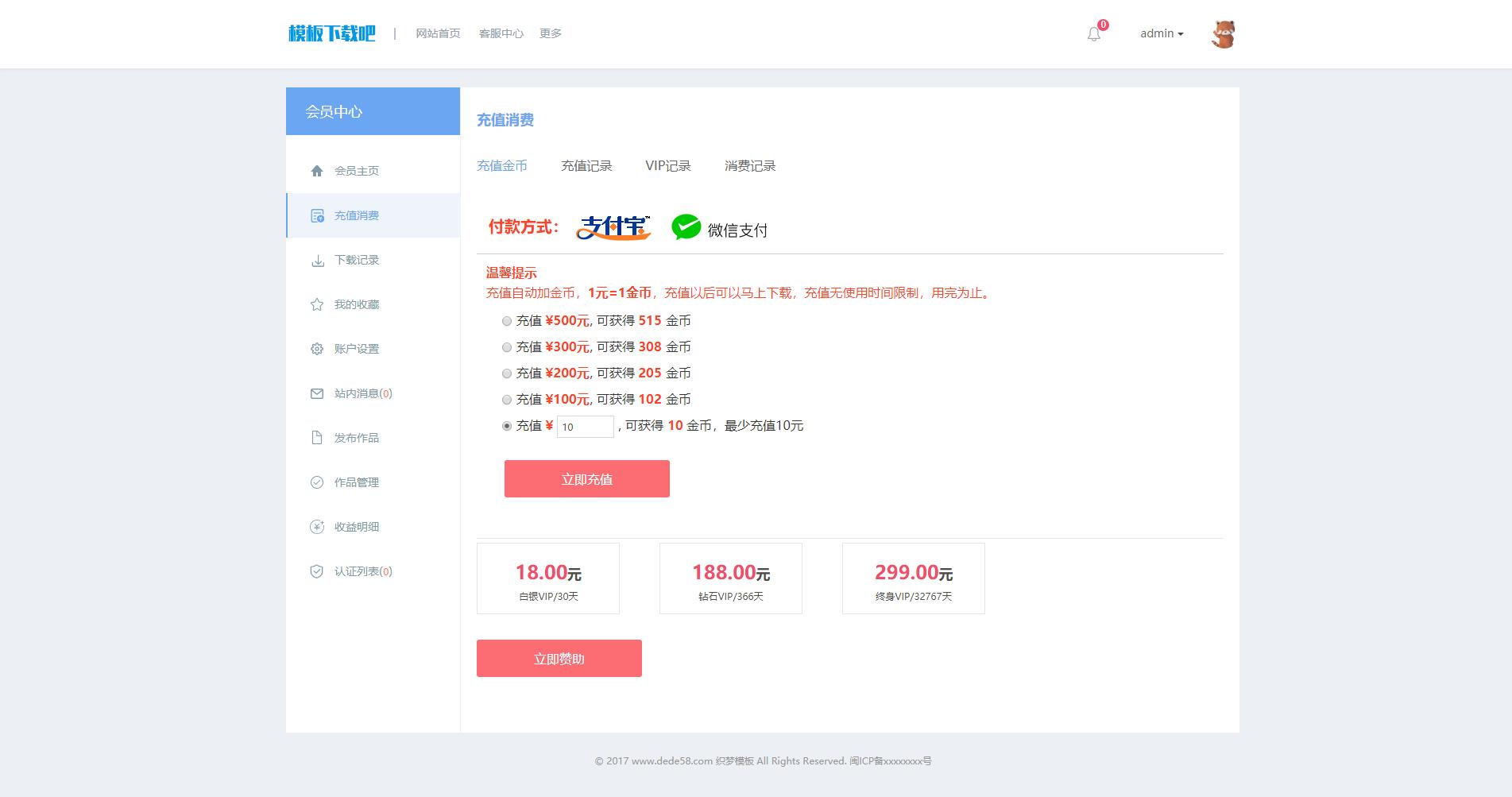Click the user avatar image
The height and width of the screenshot is (797, 1512).
(x=1223, y=34)
